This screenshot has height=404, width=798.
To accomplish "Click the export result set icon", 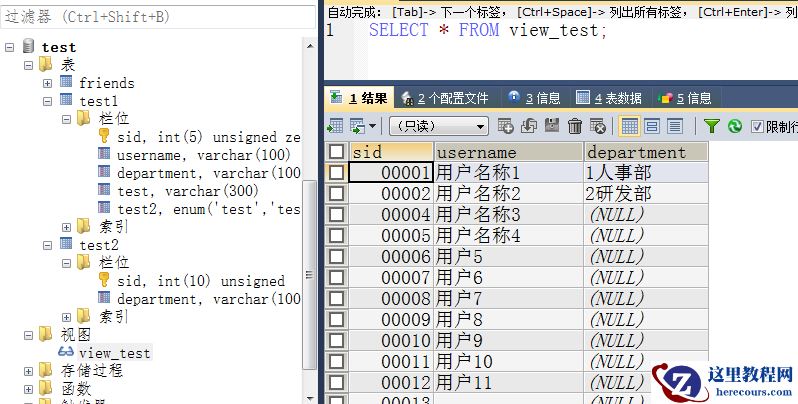I will coord(335,126).
